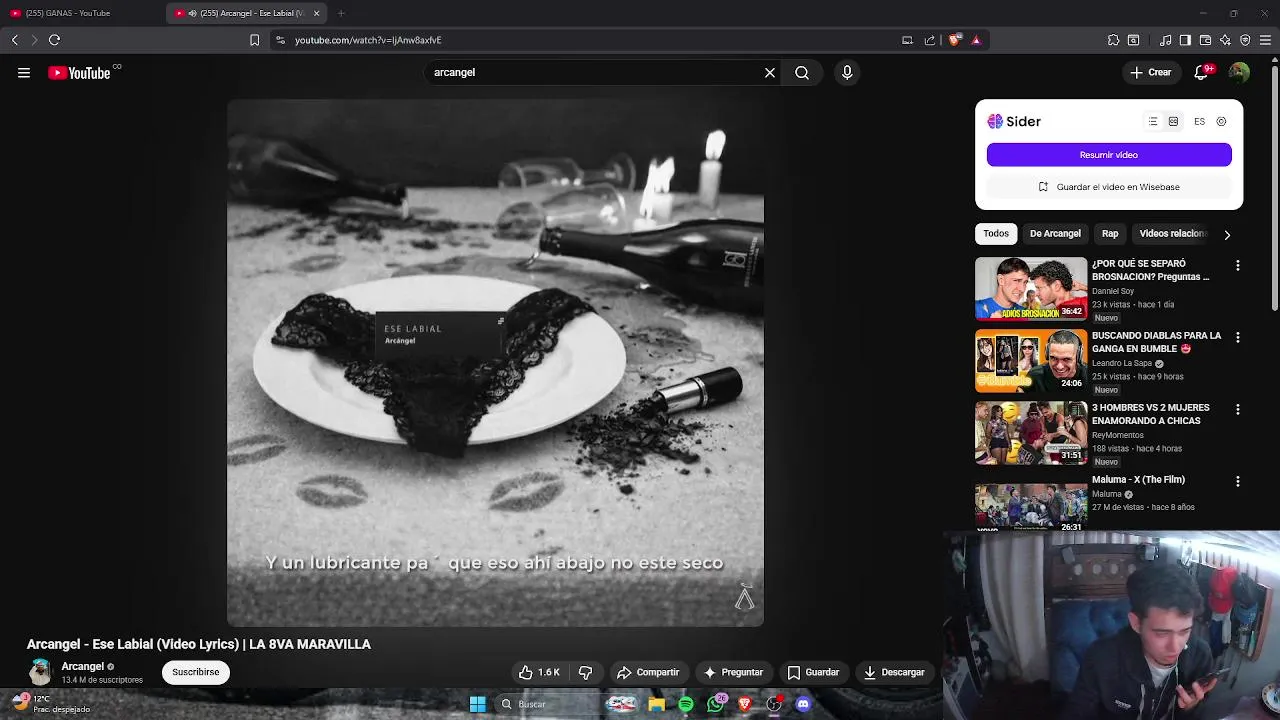Screen dimensions: 1280x720
Task: Select the De Arcangel filter chip
Action: 1055,234
